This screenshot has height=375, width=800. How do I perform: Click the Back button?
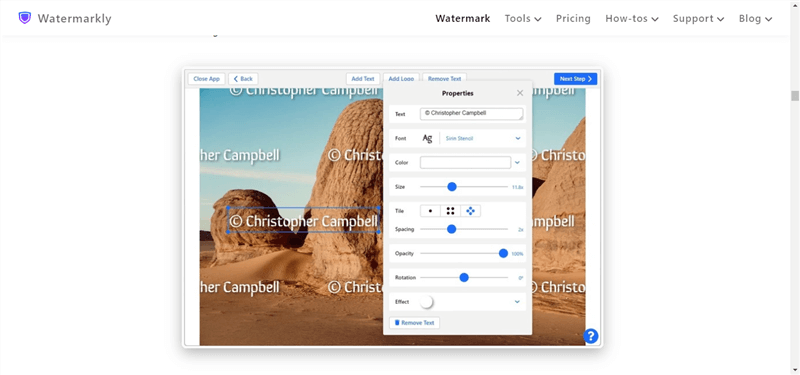click(x=243, y=79)
